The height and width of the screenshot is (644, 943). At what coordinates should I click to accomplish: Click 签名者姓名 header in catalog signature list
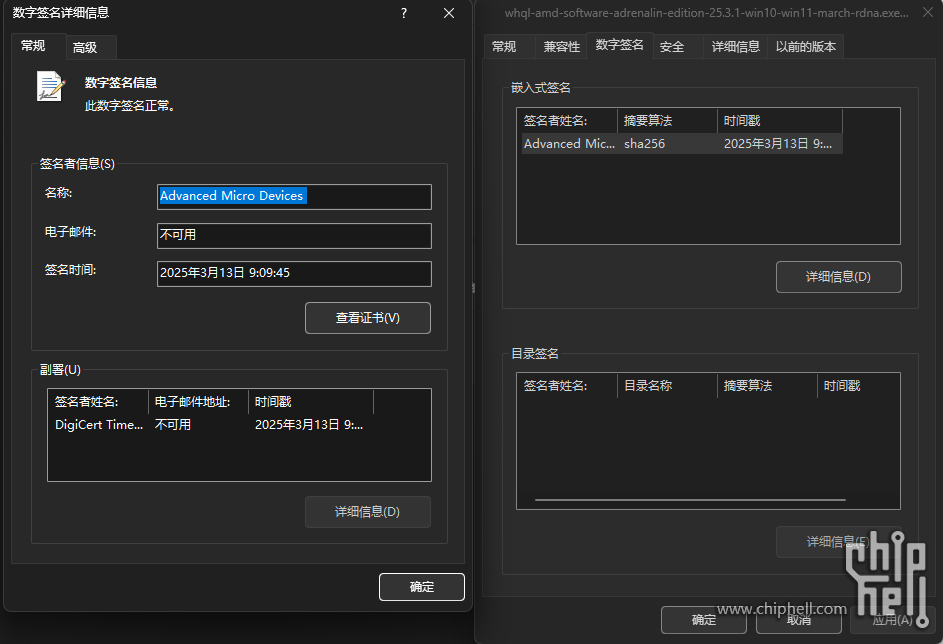pos(567,386)
